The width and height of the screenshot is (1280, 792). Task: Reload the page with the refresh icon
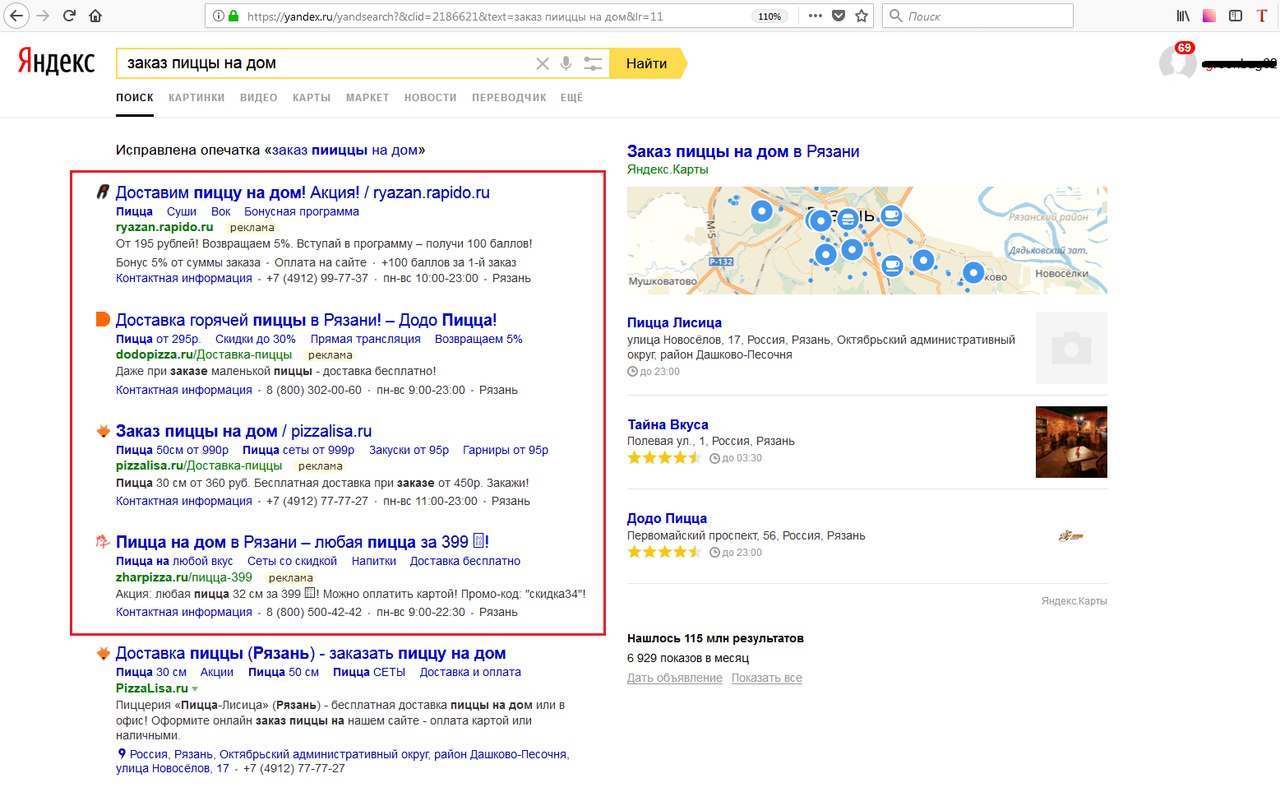click(x=69, y=16)
